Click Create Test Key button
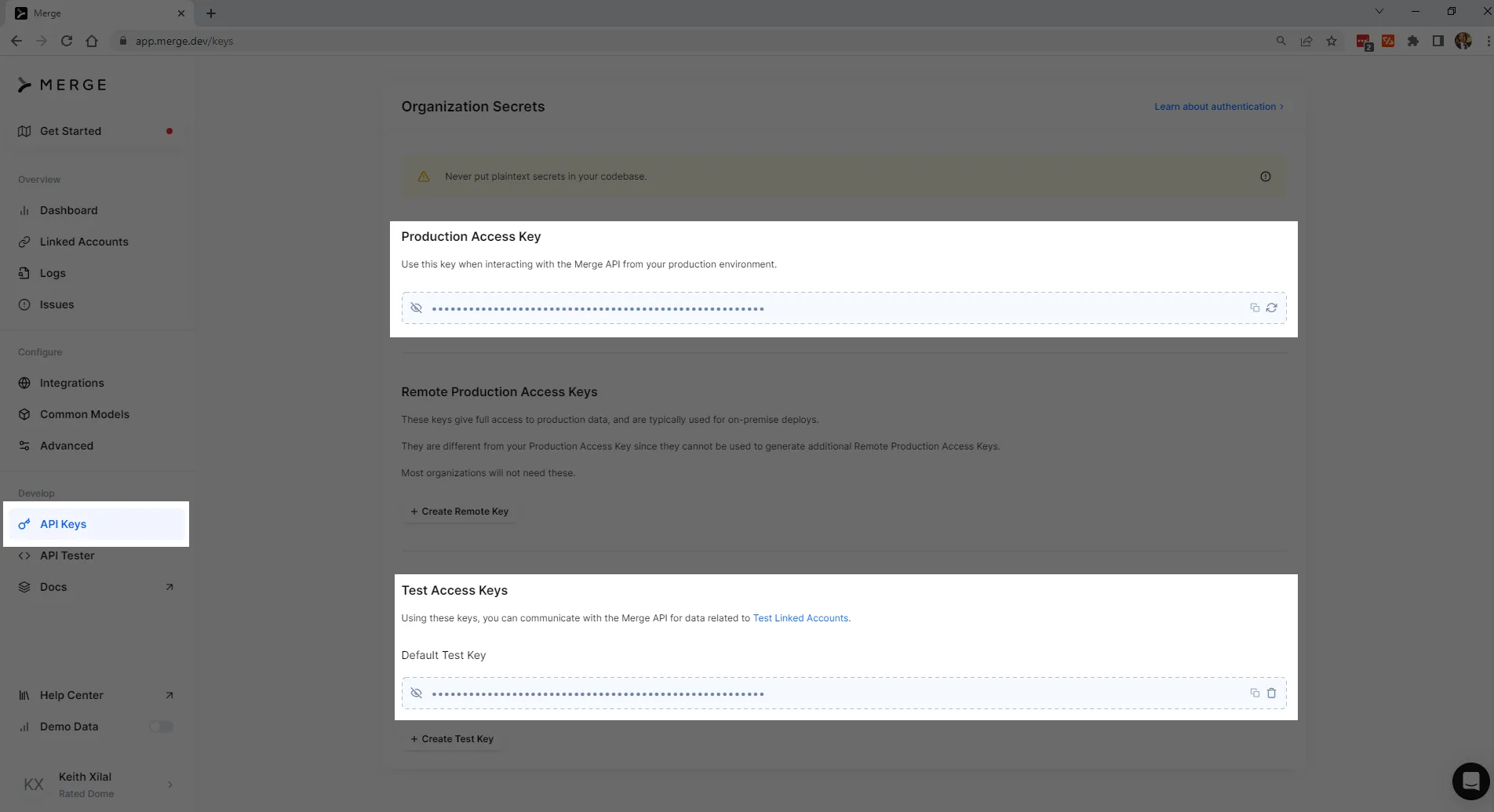Screen dimensions: 1494x812 pos(452,739)
